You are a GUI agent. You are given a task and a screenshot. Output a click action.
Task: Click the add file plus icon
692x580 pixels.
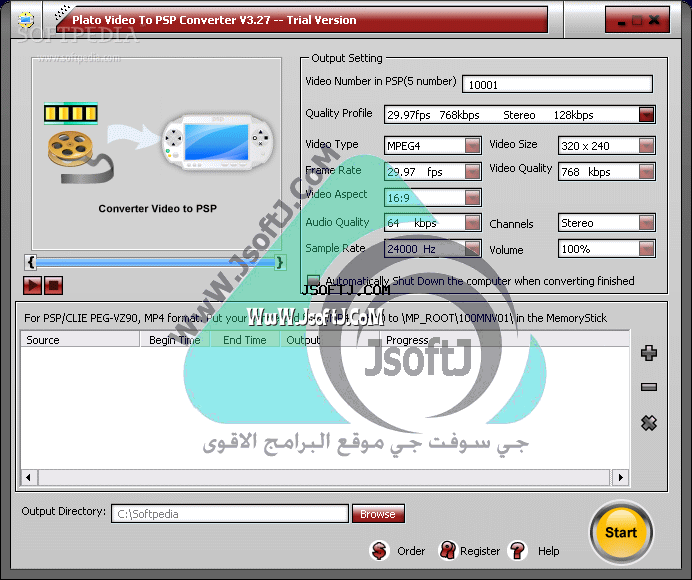click(x=648, y=353)
